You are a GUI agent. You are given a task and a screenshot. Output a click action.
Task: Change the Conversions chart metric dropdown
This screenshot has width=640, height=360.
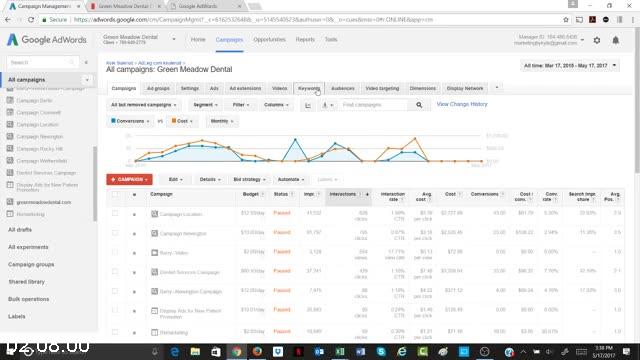click(130, 121)
